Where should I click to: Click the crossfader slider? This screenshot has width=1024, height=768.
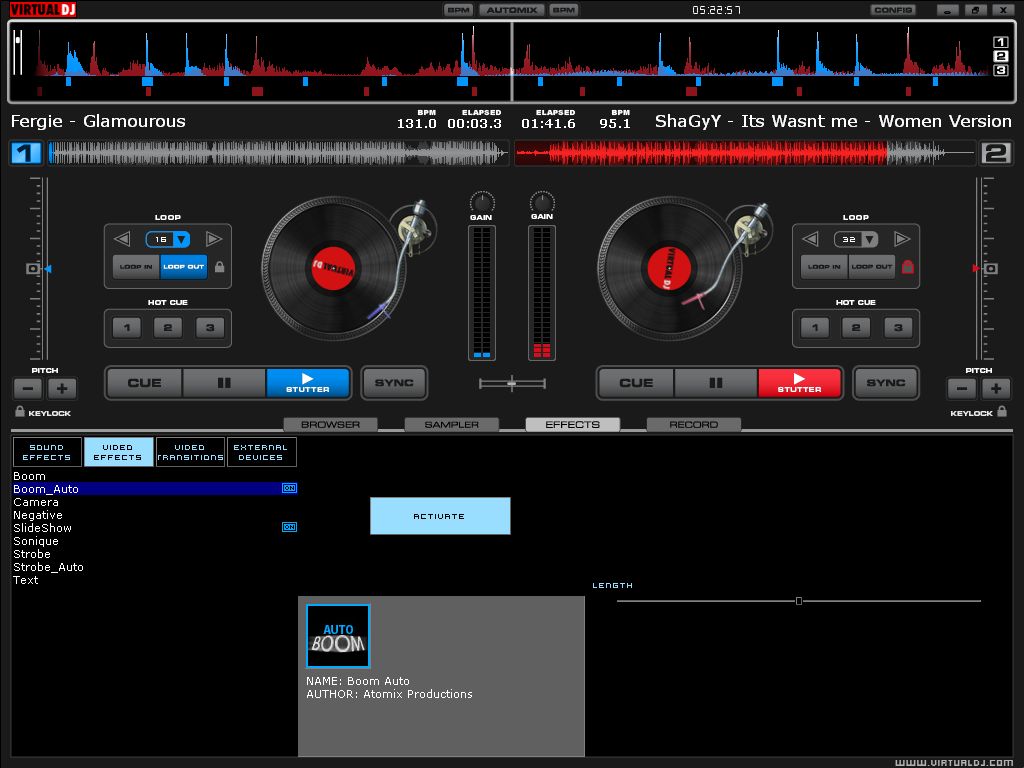[x=512, y=383]
